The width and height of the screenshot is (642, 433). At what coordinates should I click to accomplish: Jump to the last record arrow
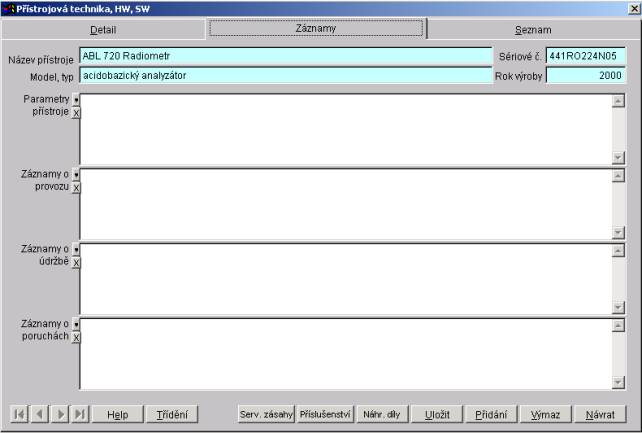click(x=80, y=414)
